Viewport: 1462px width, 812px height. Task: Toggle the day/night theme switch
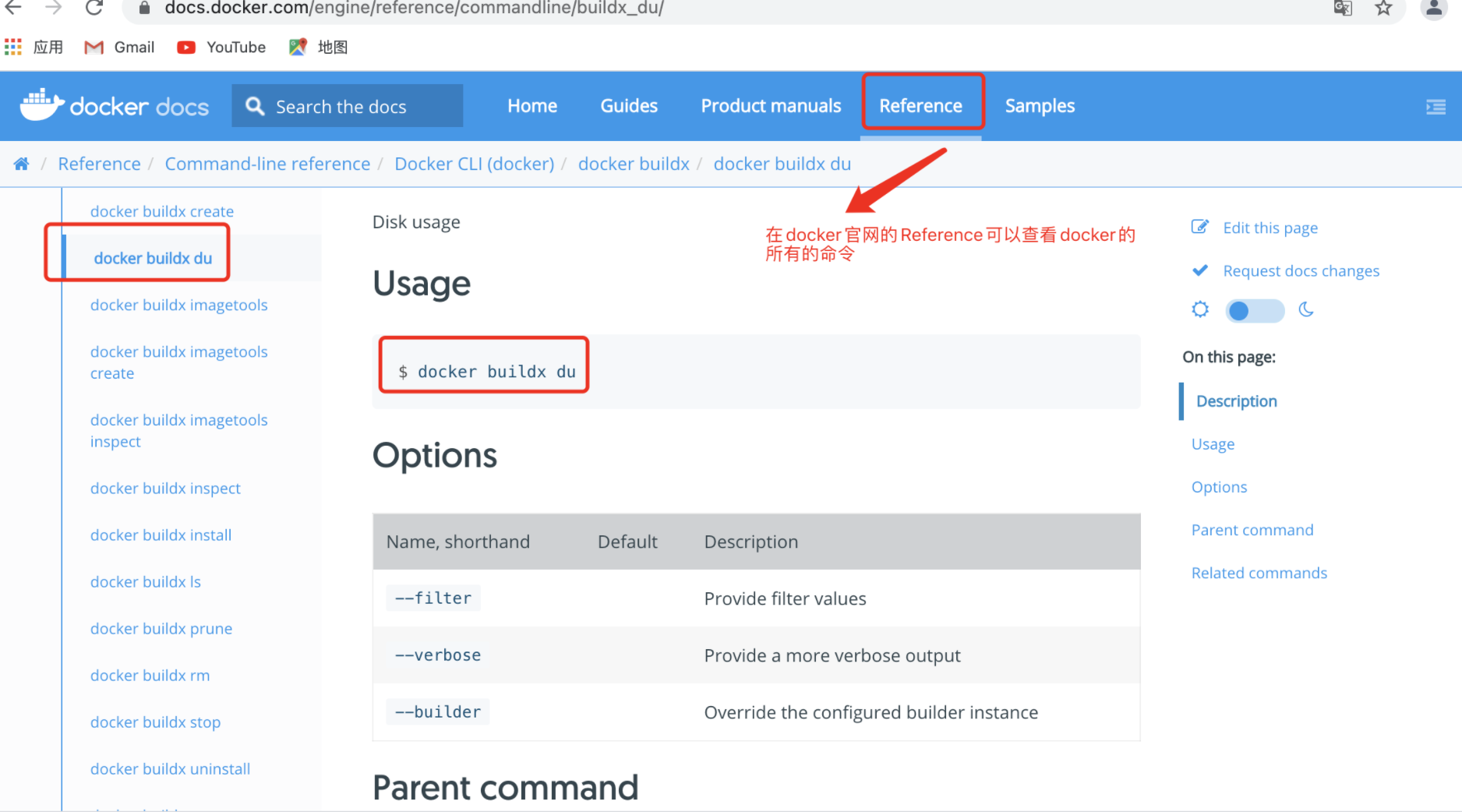[x=1255, y=310]
